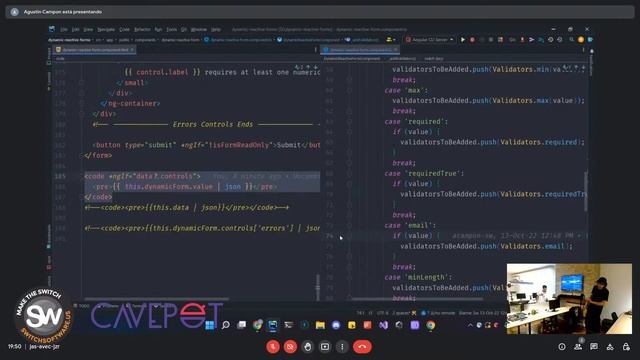Open the Window menu
The image size is (640, 360).
tap(199, 29)
